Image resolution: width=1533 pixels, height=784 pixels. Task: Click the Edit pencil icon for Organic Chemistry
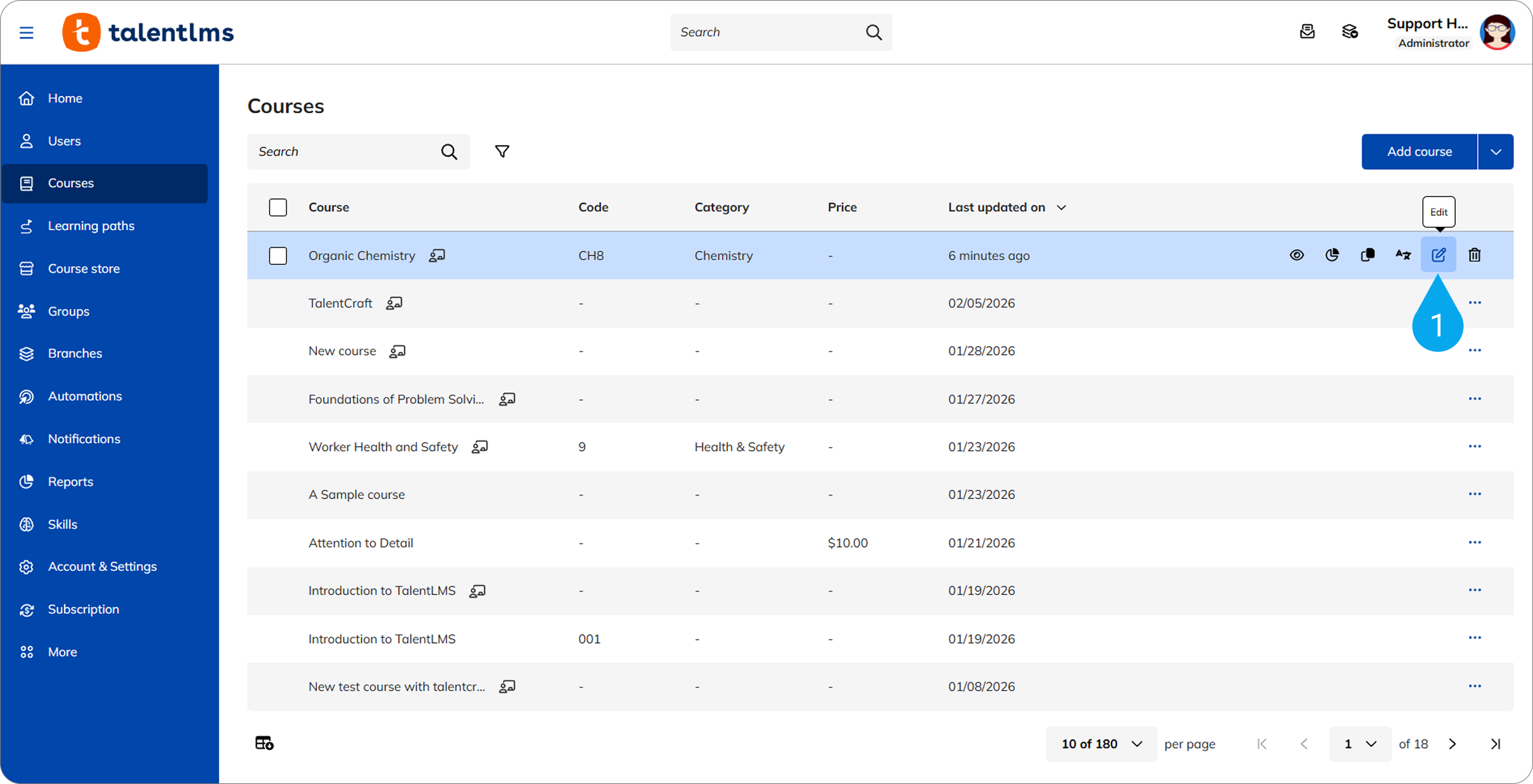(1438, 255)
